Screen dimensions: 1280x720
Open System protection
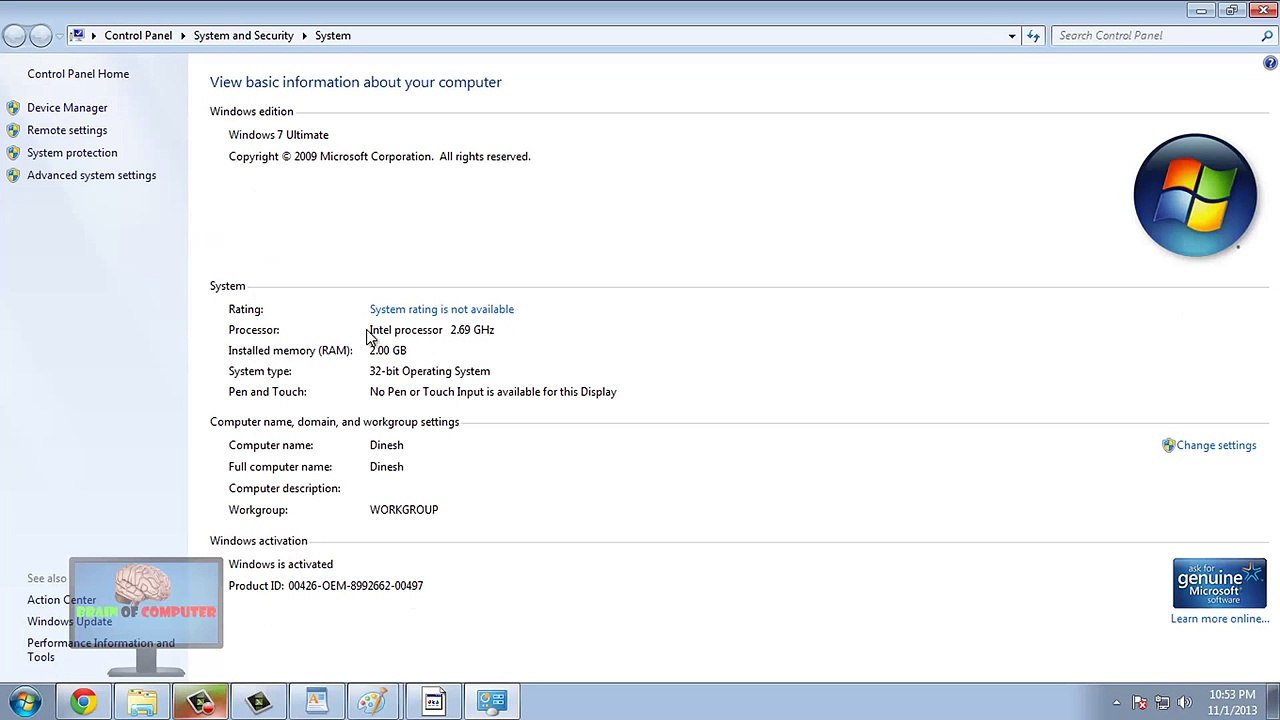coord(72,153)
